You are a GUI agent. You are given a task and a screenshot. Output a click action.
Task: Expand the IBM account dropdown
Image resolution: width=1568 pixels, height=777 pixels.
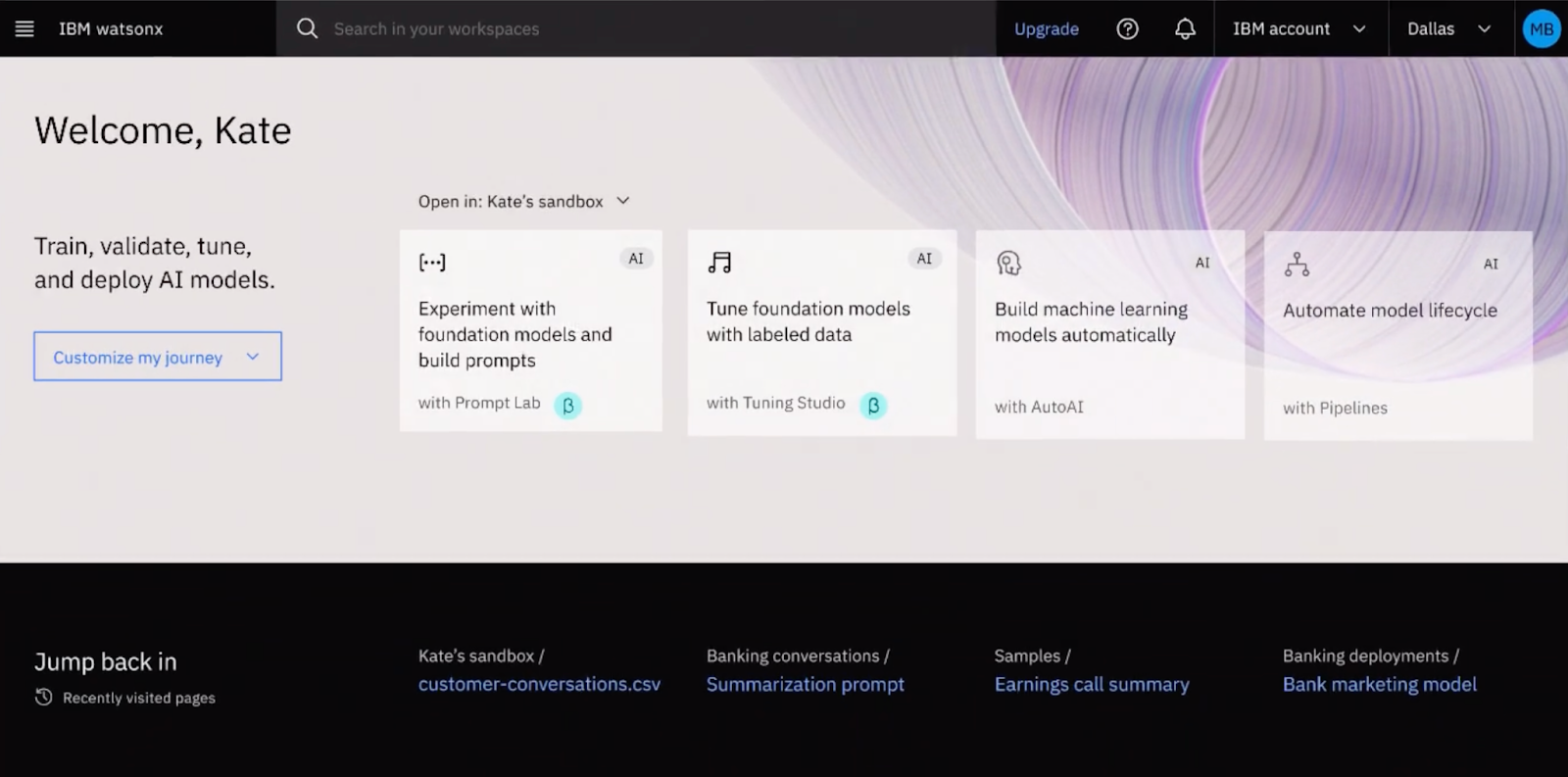click(1300, 28)
